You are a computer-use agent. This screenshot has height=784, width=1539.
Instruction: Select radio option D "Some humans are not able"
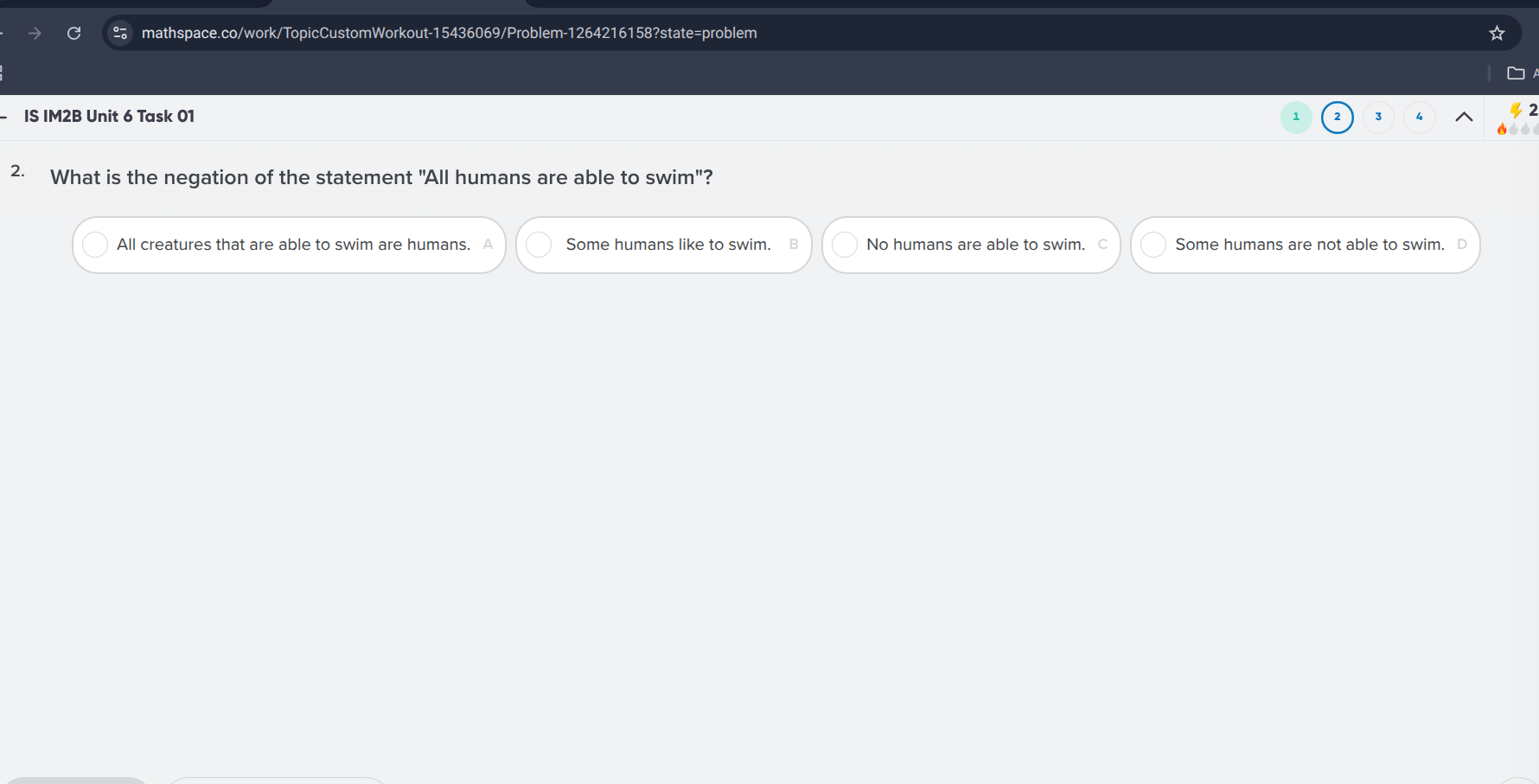tap(1153, 245)
